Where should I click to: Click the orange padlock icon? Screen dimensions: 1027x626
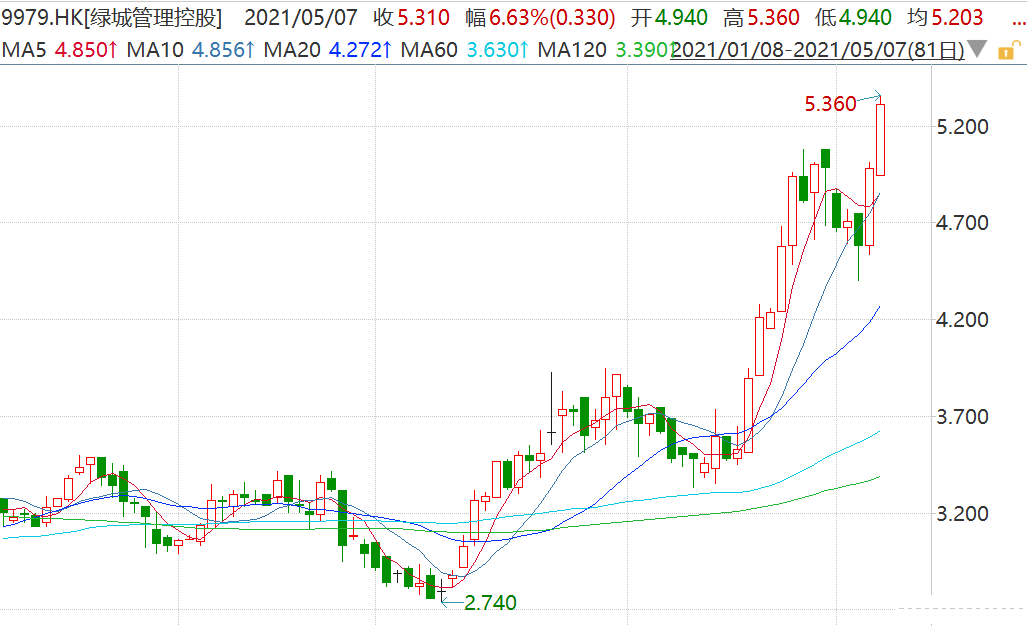coord(1009,50)
